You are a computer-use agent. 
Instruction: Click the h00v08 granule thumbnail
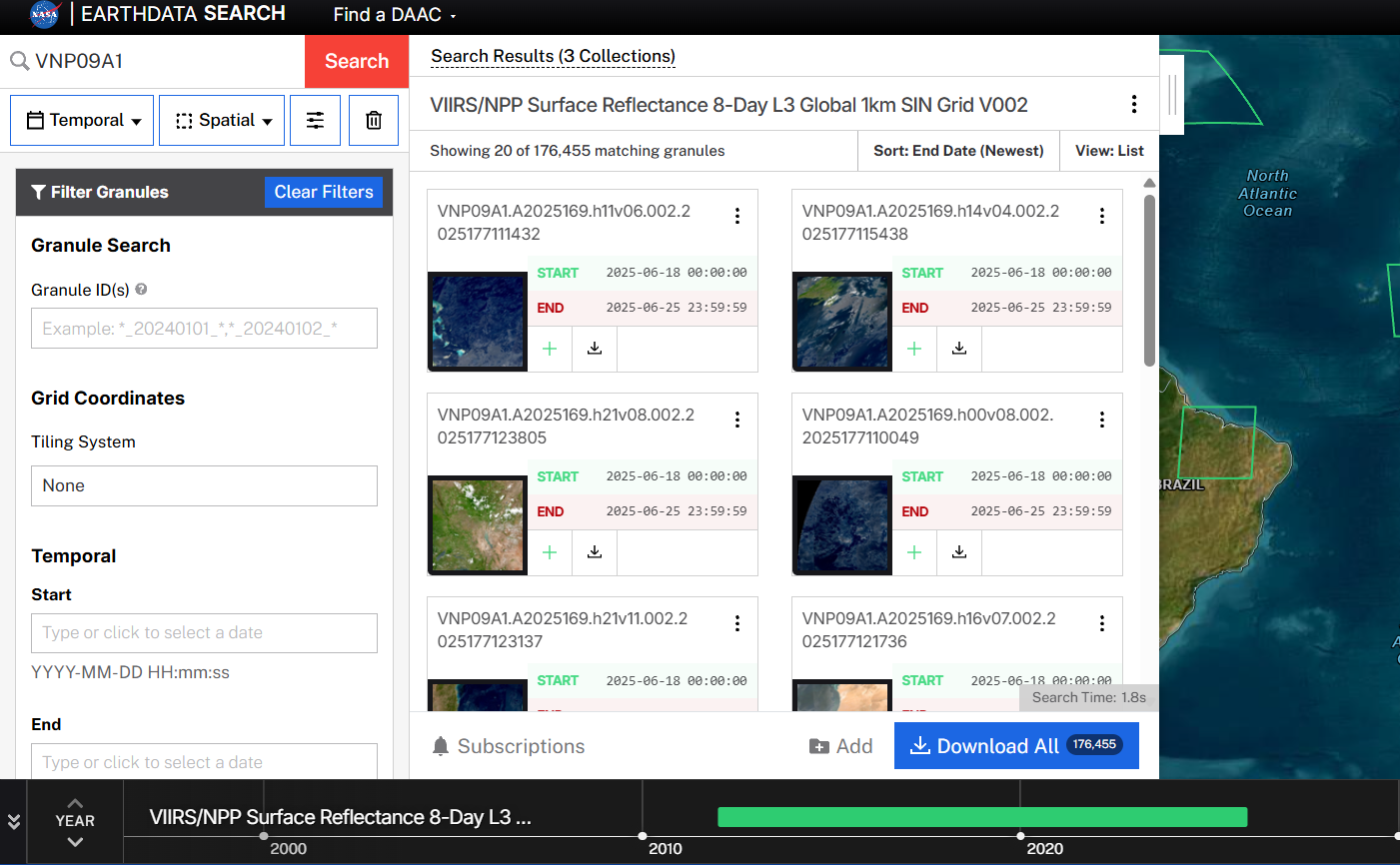pyautogui.click(x=842, y=525)
